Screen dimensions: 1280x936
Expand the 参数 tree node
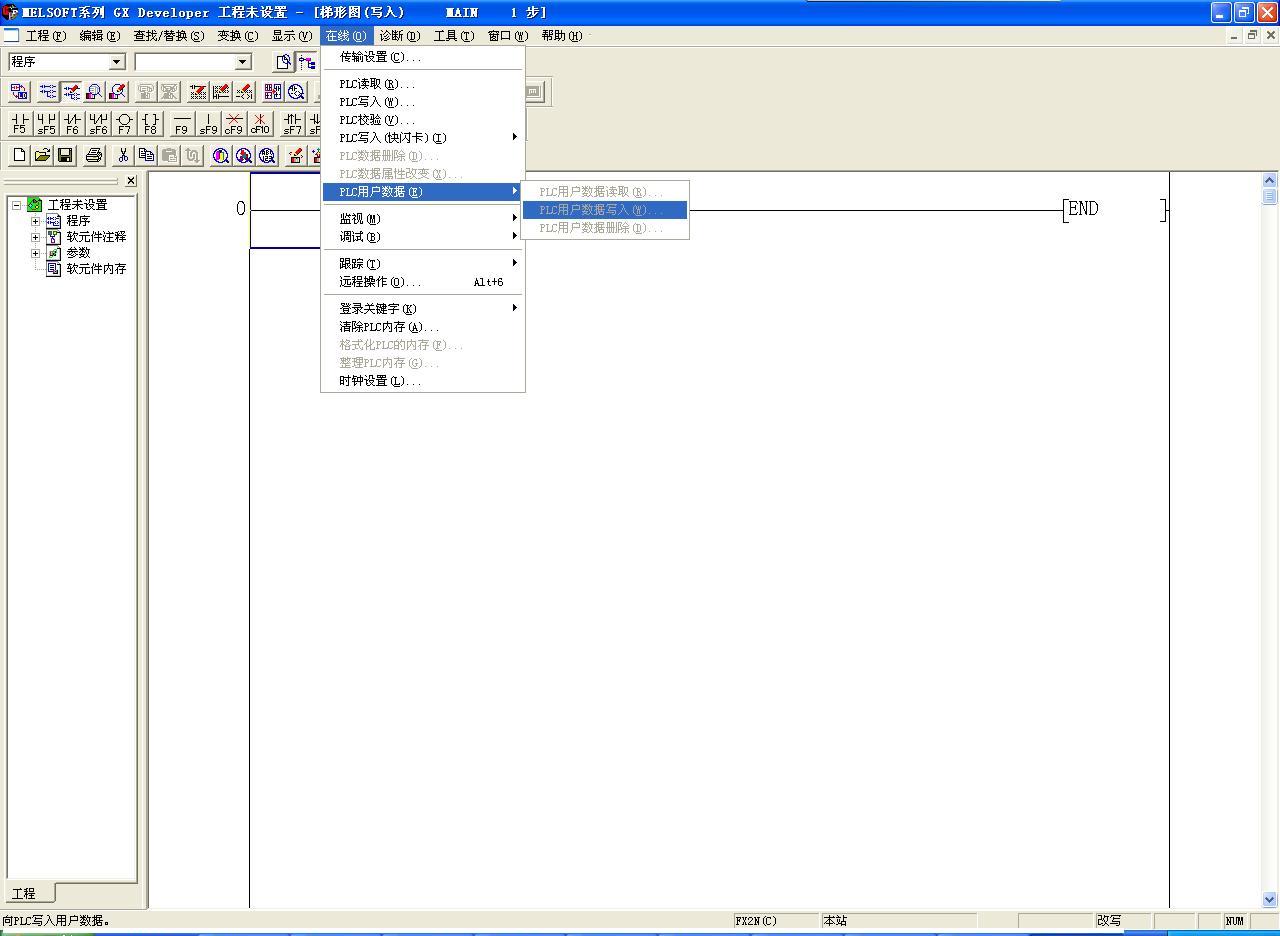coord(36,253)
